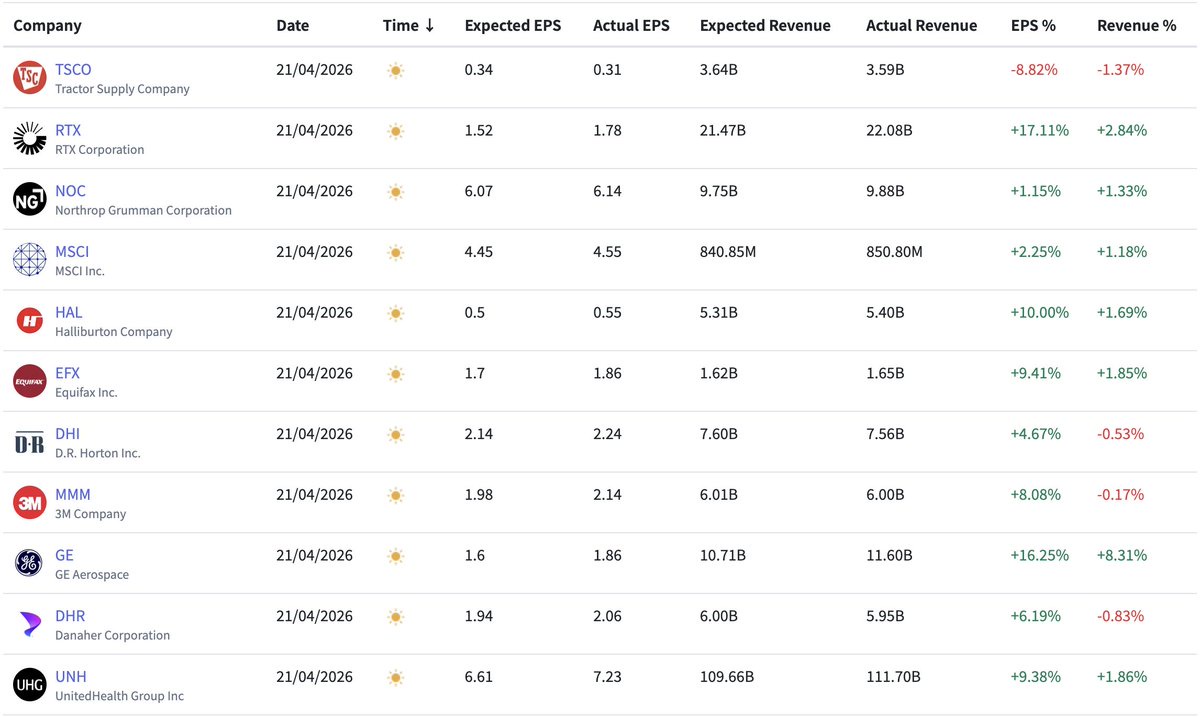Click the RTX Corporation starburst logo

30,139
